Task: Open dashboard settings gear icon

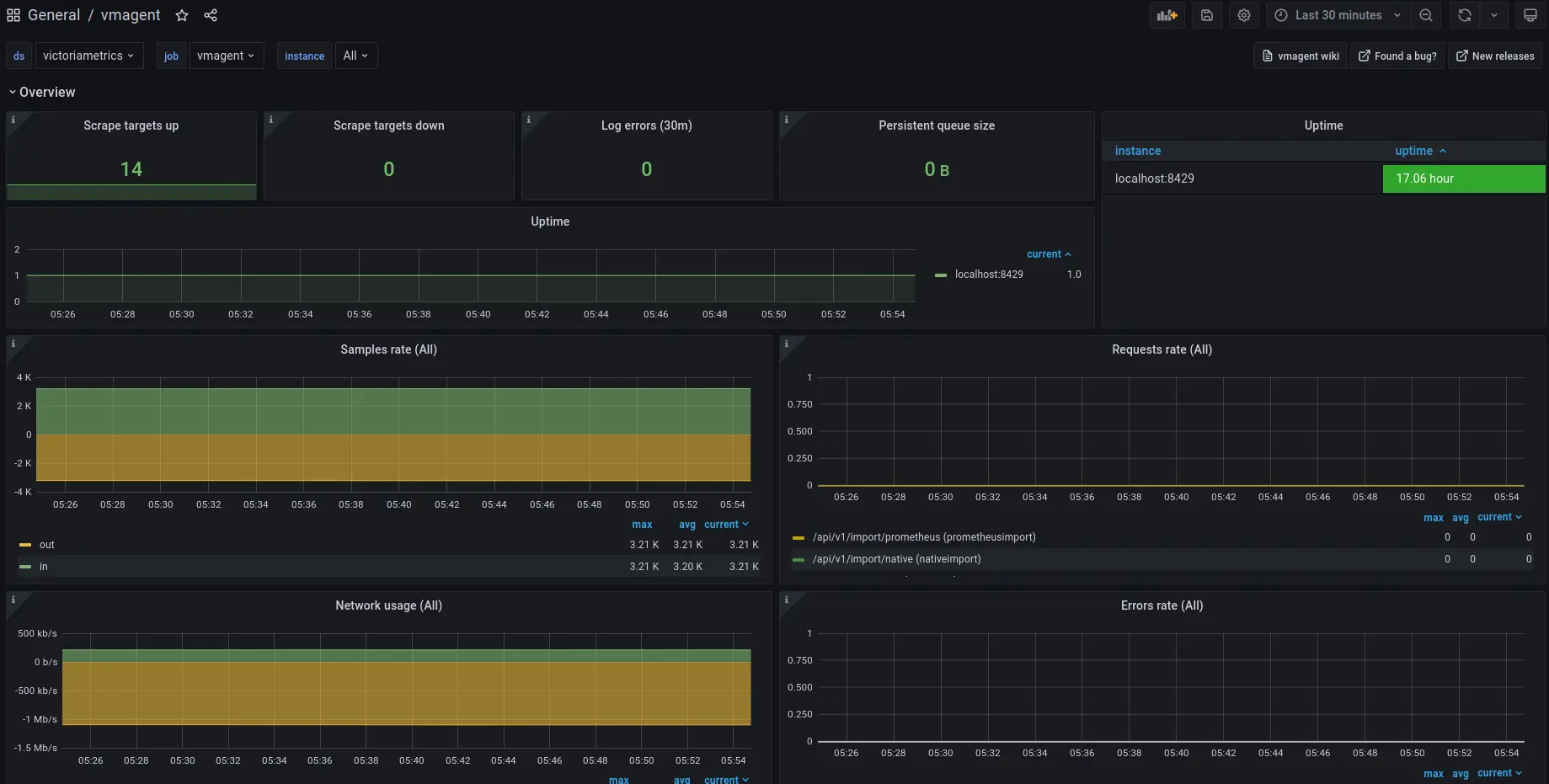Action: (1243, 15)
